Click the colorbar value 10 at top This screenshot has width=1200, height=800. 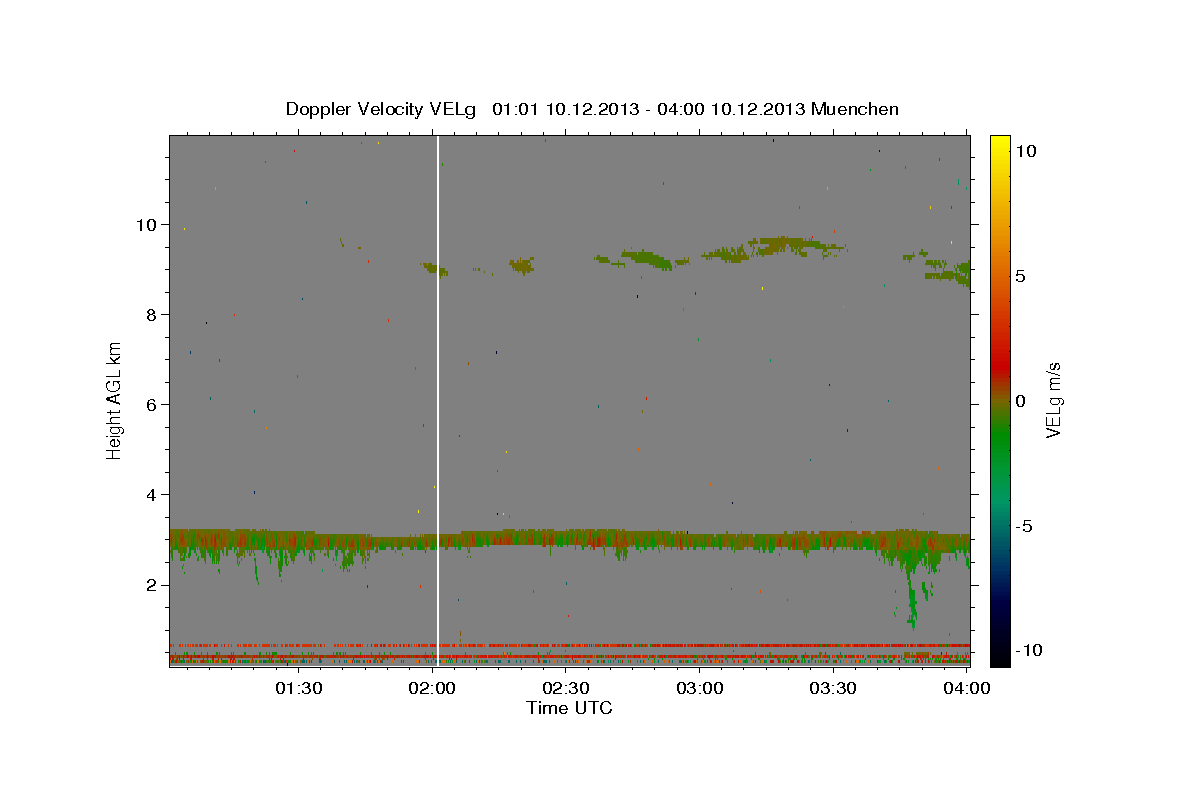pos(1026,150)
